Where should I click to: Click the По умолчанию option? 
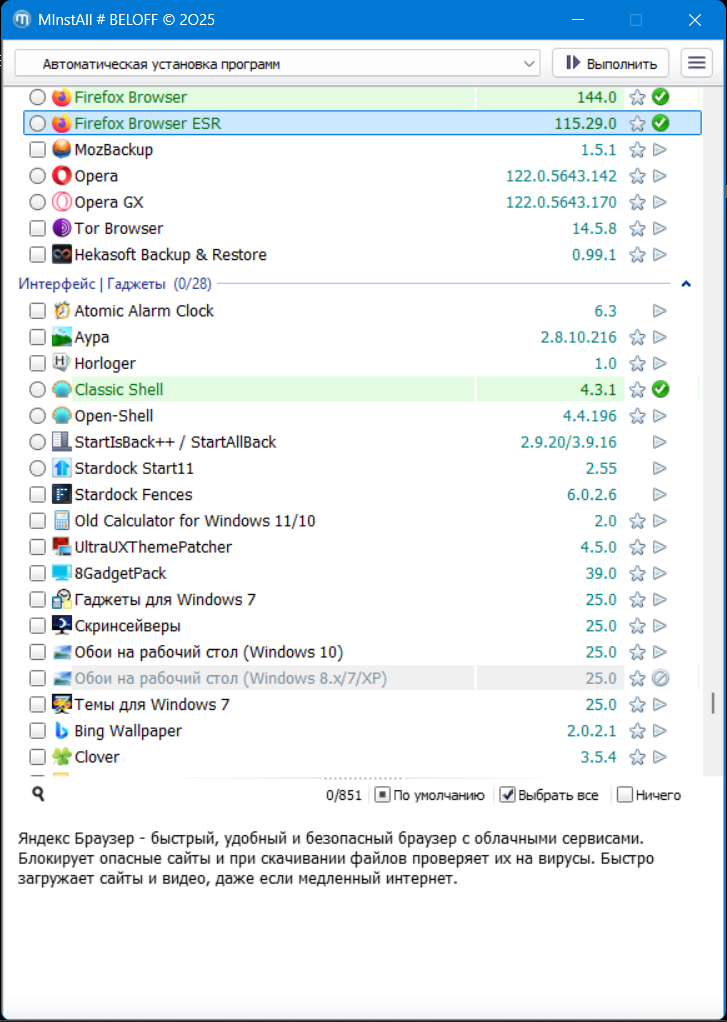coord(382,795)
